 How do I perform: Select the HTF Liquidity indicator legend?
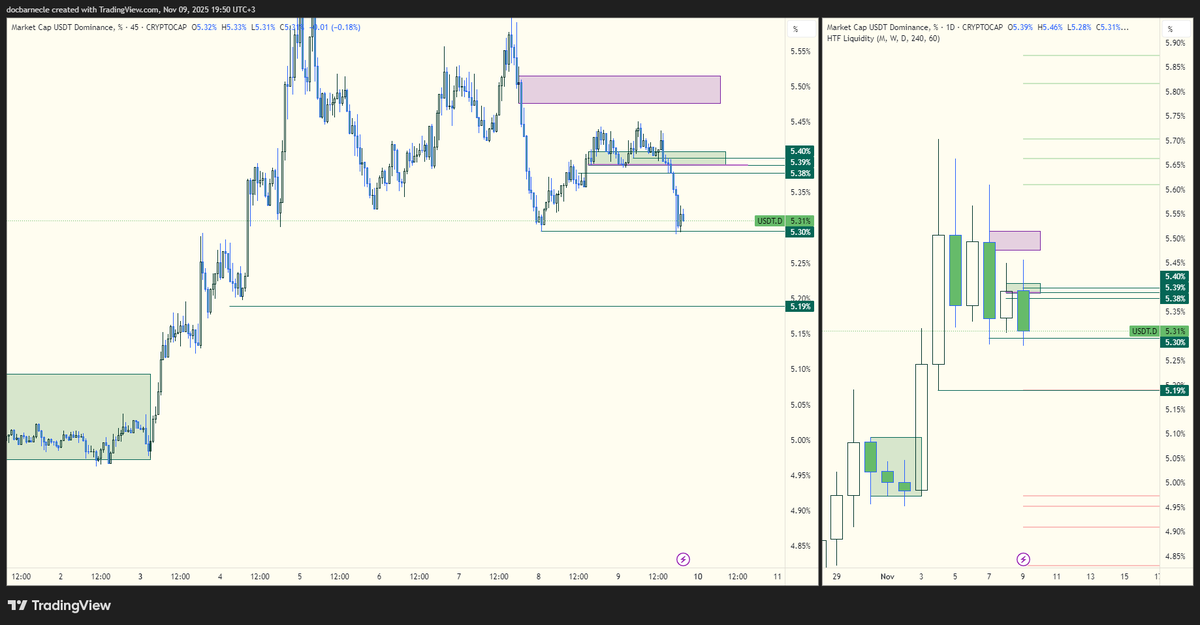pyautogui.click(x=882, y=39)
